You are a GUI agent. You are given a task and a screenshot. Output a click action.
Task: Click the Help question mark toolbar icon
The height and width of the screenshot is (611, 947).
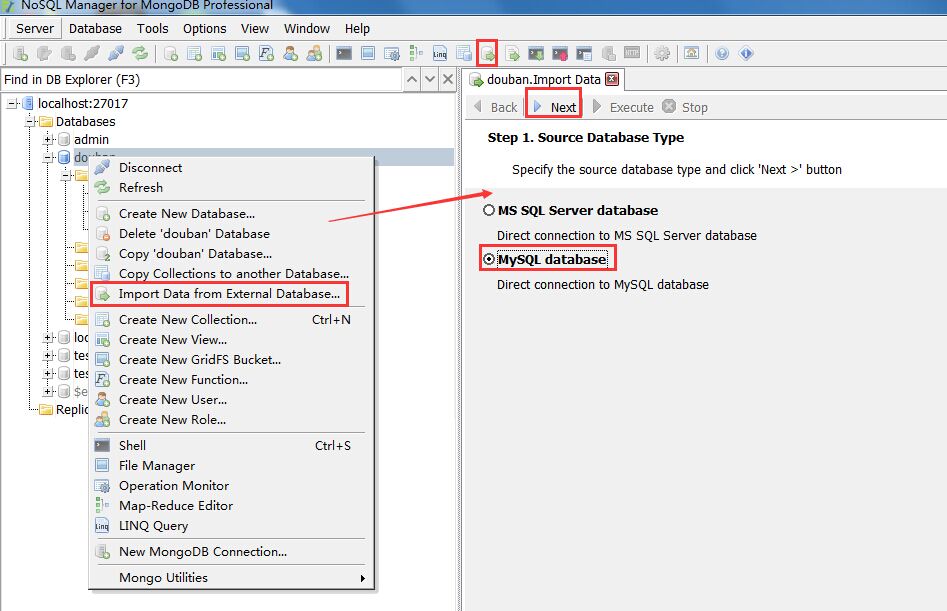[x=722, y=53]
